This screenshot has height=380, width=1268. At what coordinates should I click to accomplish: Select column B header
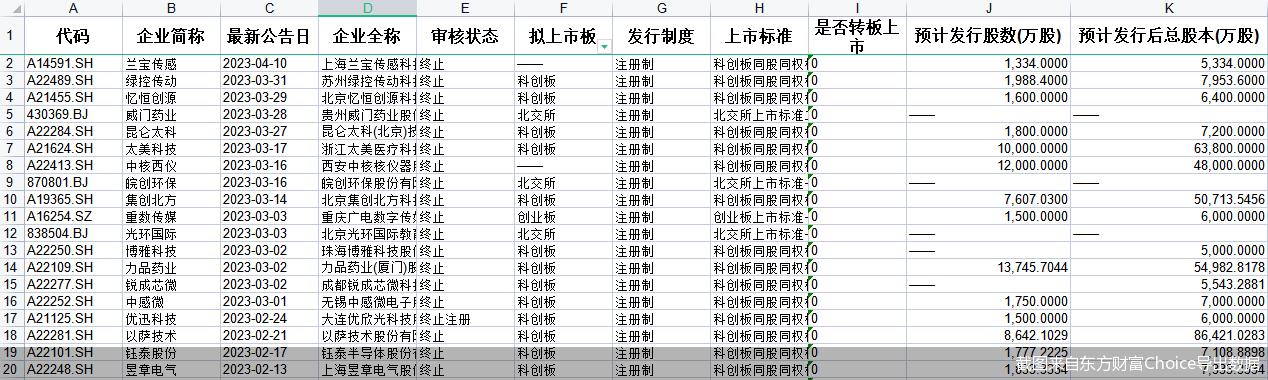pos(170,8)
